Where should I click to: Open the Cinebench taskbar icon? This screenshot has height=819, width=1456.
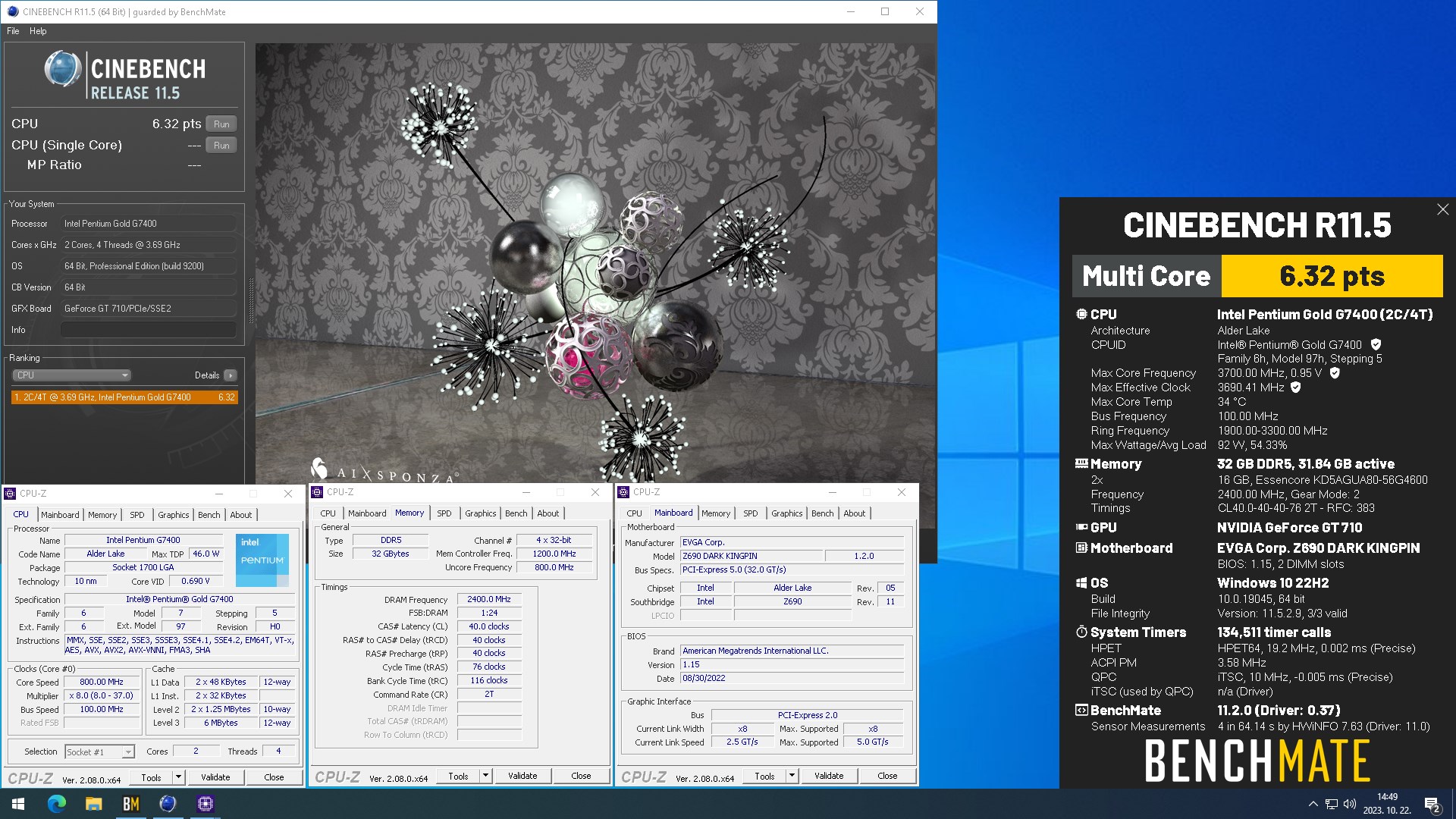(168, 804)
